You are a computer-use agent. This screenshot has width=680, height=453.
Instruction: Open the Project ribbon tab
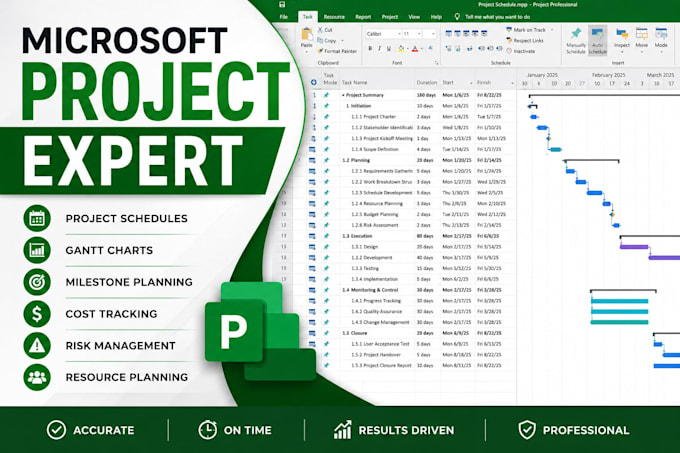click(x=389, y=17)
